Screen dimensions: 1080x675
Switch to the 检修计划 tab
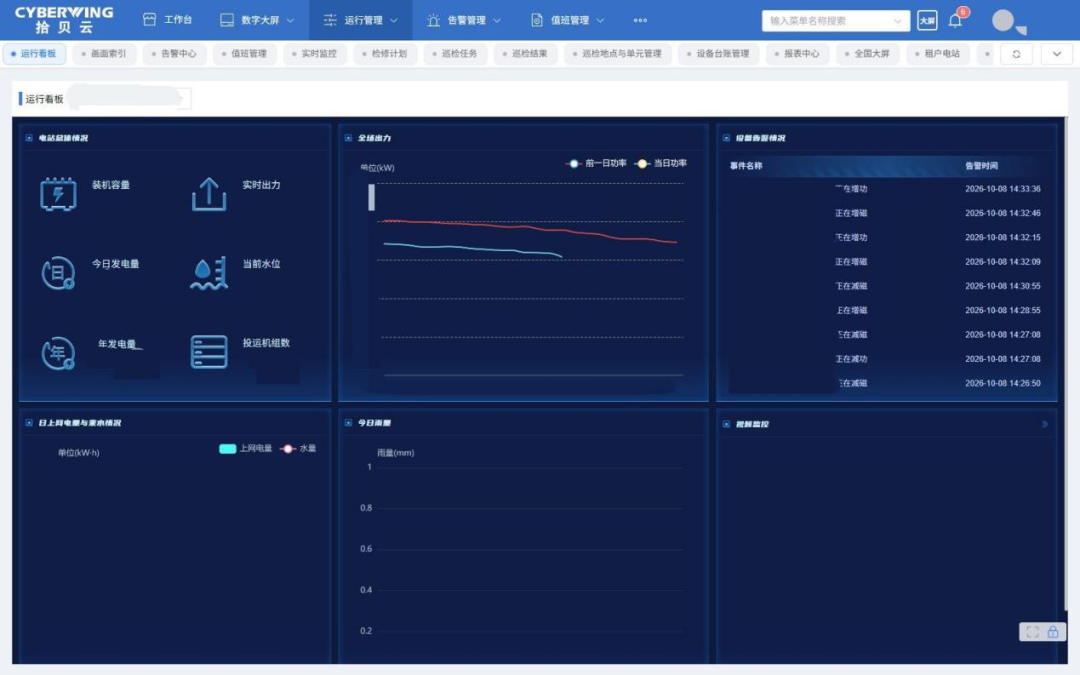[x=385, y=54]
